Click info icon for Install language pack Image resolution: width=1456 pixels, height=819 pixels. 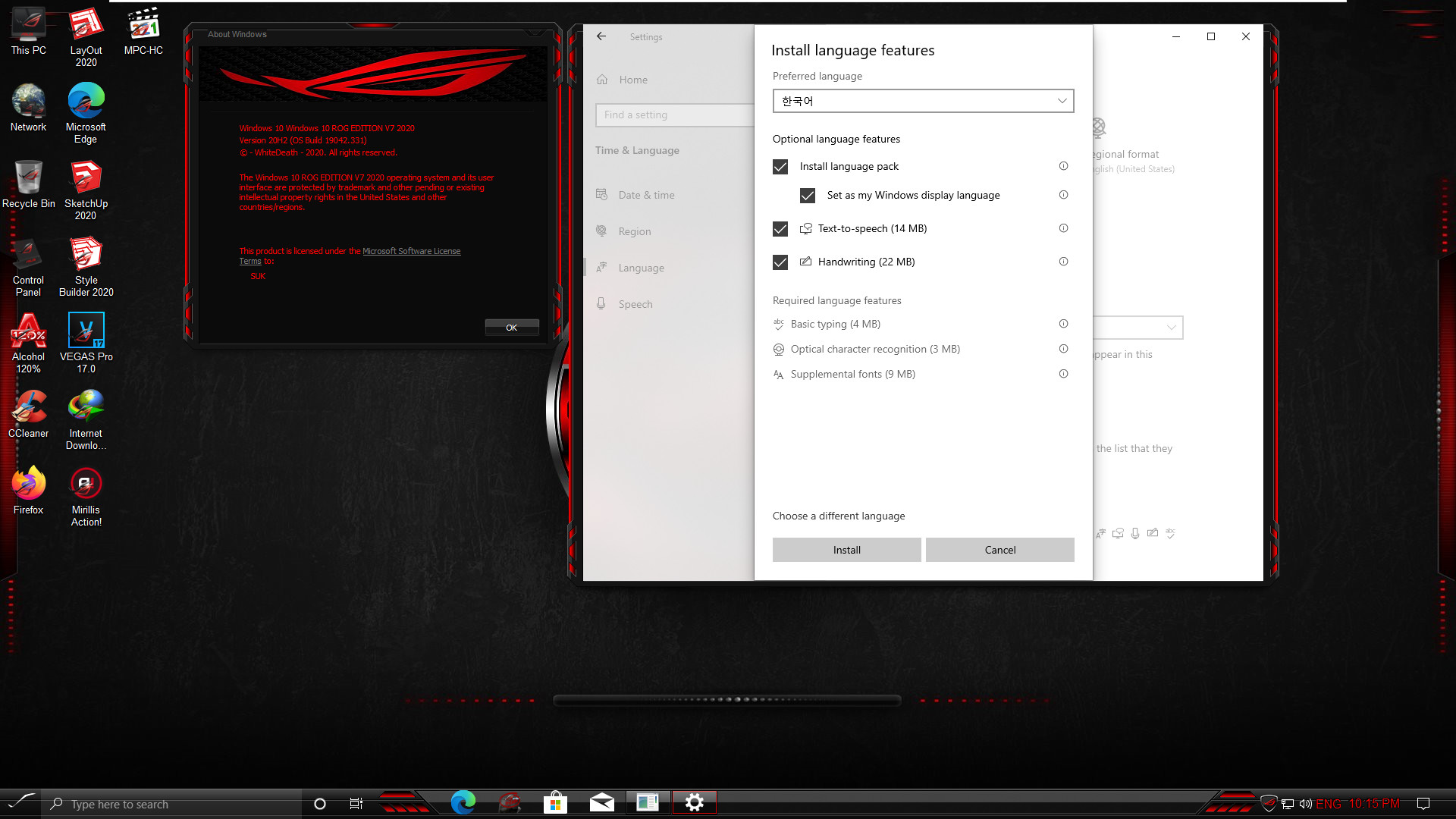[x=1063, y=166]
